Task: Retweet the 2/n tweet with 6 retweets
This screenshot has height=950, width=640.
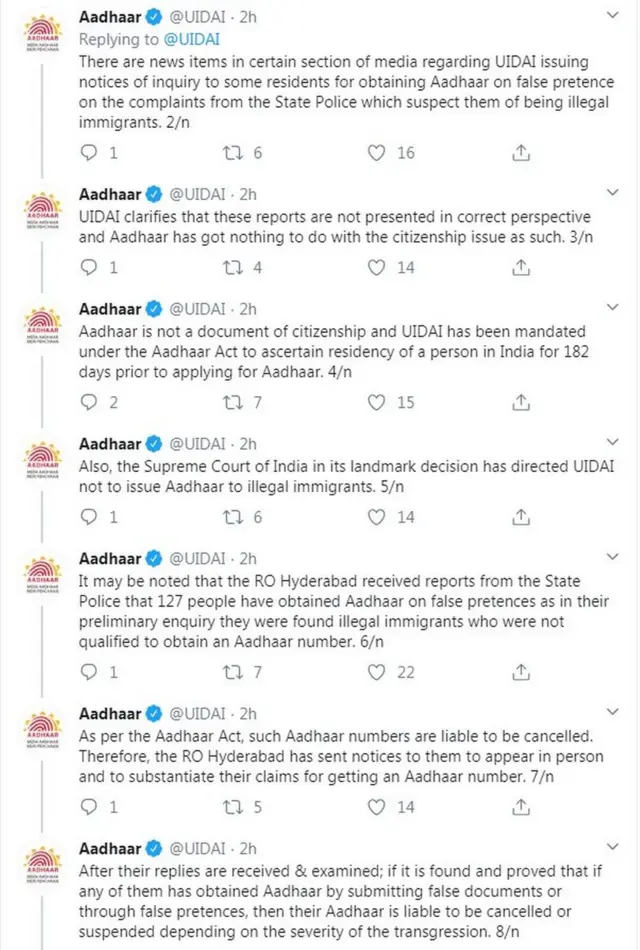Action: [x=233, y=153]
